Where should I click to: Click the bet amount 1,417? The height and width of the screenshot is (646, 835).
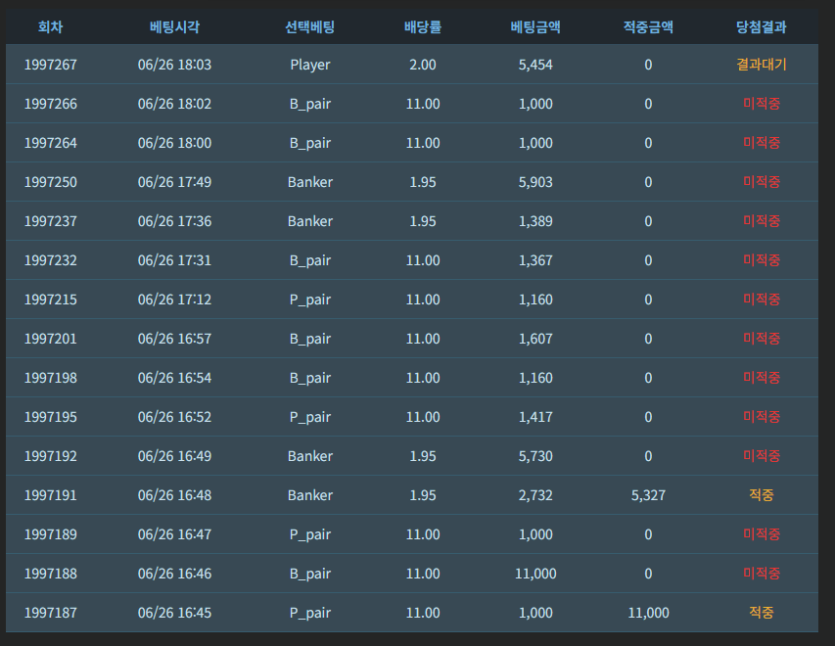click(535, 417)
